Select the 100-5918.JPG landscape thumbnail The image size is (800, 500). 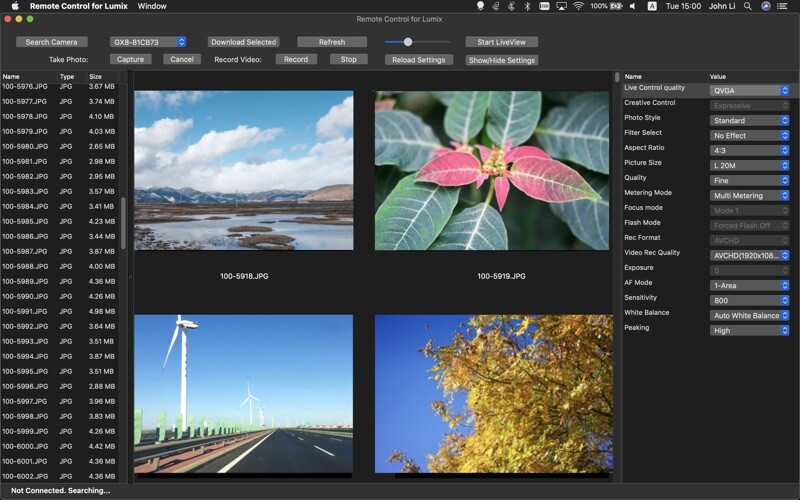click(243, 170)
